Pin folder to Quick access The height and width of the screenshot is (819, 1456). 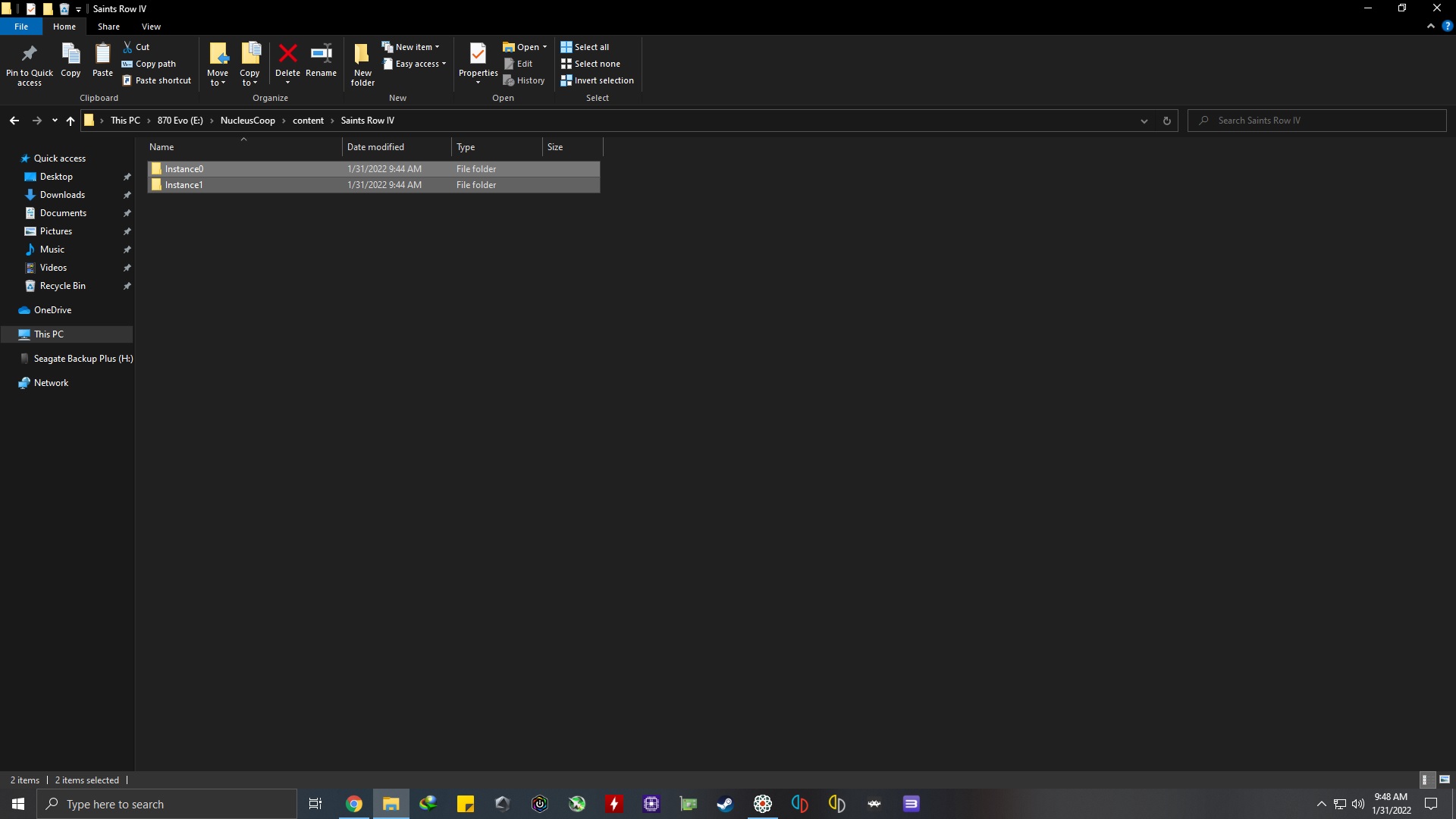coord(30,64)
